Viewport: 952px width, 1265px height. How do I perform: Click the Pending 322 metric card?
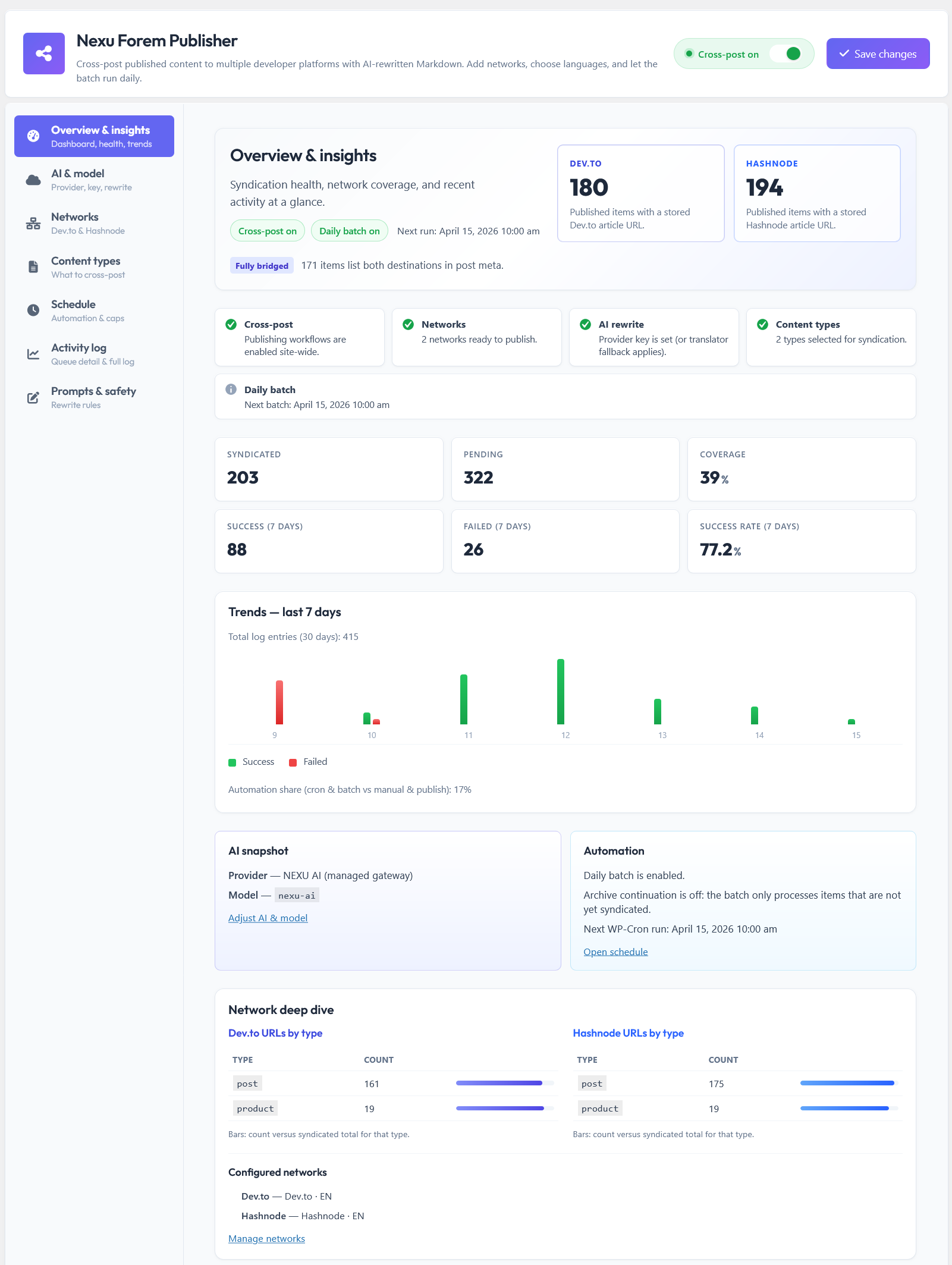click(x=565, y=469)
